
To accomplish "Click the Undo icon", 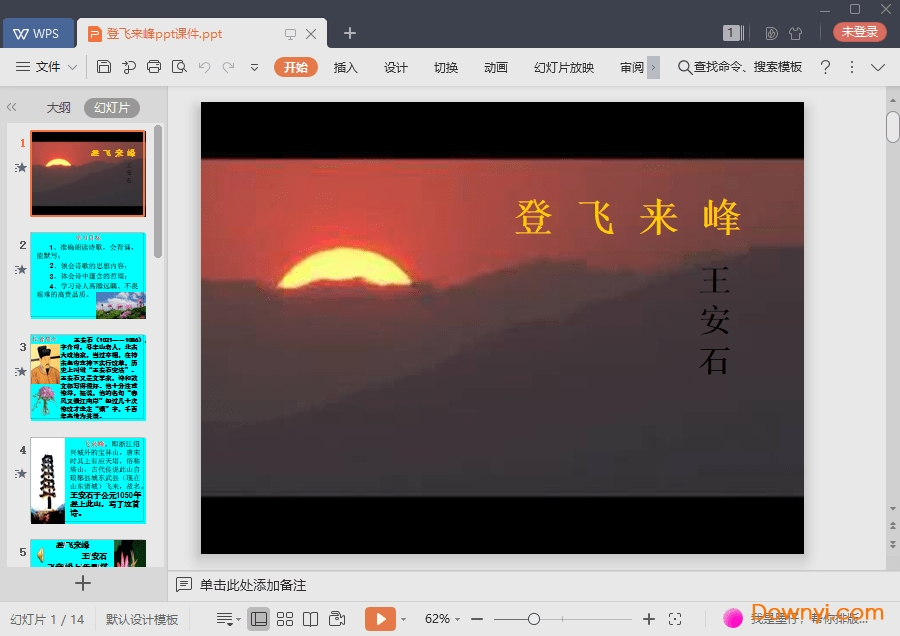I will (x=205, y=68).
